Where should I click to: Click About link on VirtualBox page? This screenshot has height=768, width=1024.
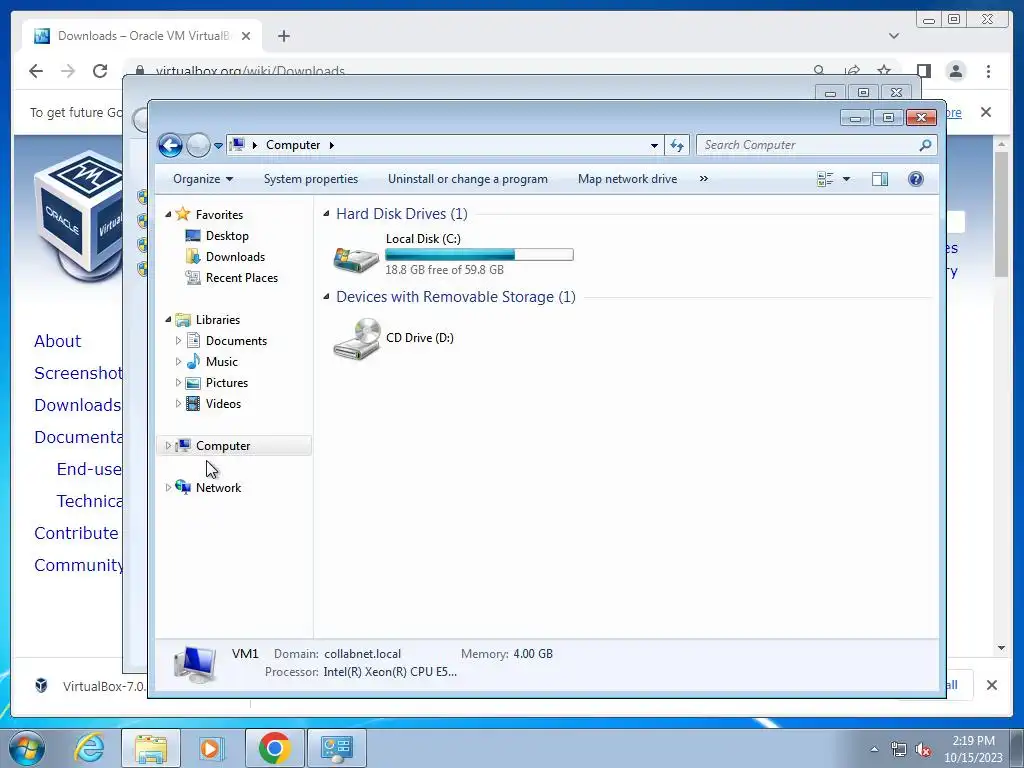point(57,341)
